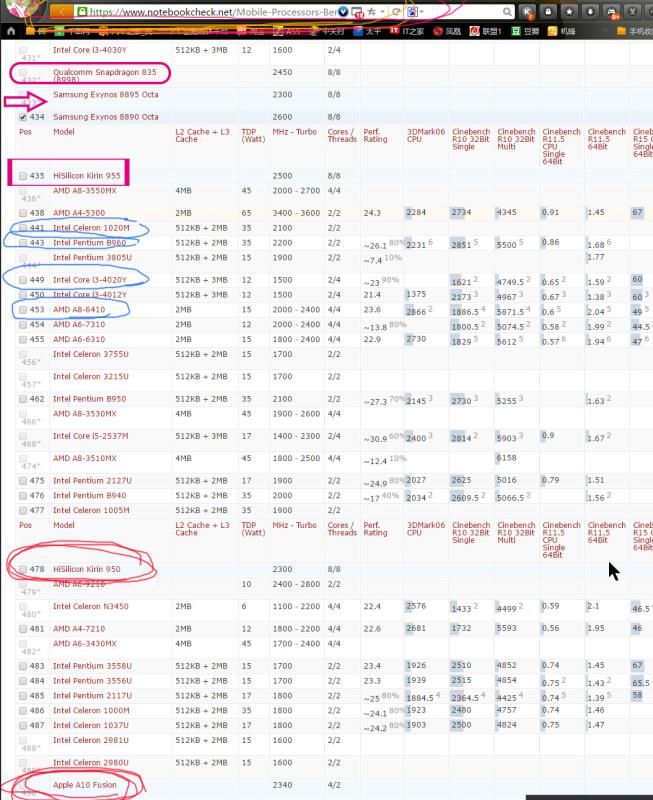Click the magnifier search icon
The image size is (653, 800).
click(507, 11)
